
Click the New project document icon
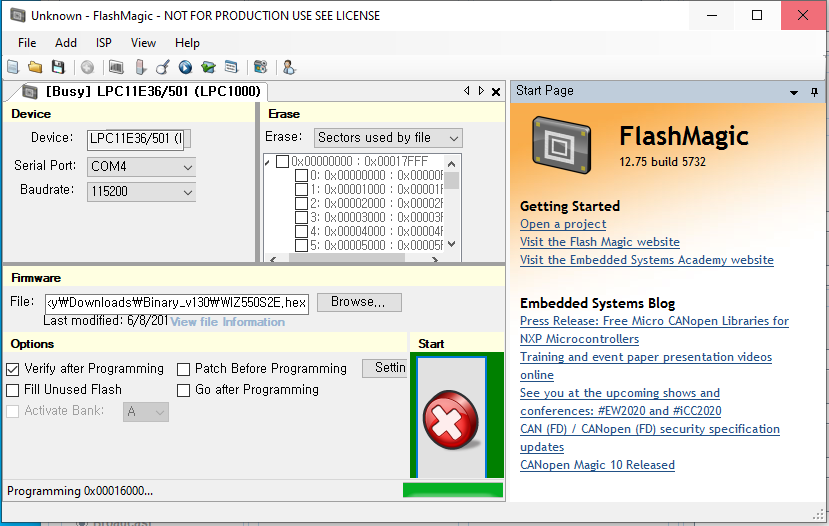coord(13,67)
